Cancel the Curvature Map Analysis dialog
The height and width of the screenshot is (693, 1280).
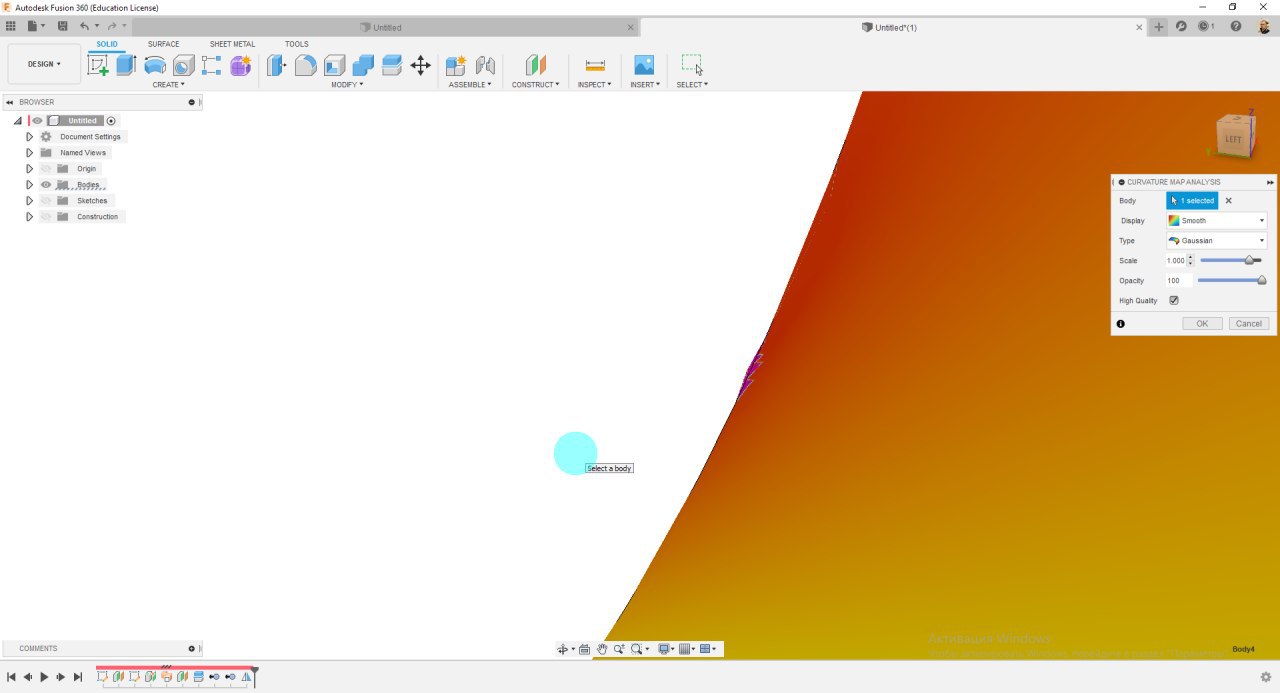(1248, 323)
